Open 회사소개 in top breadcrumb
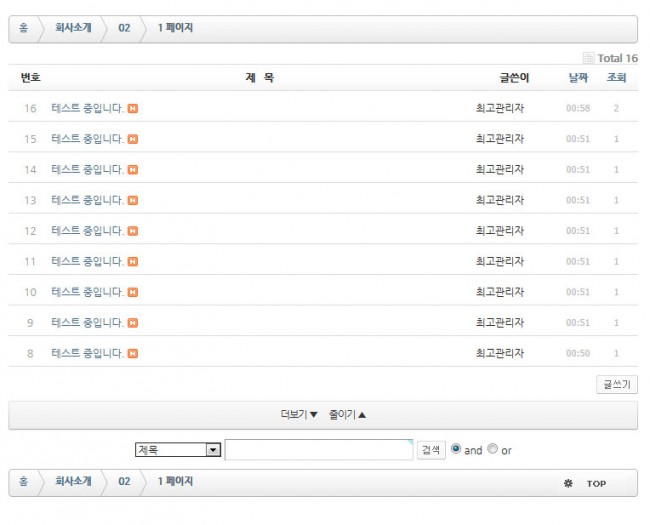Screen dimensions: 650x525 73,28
